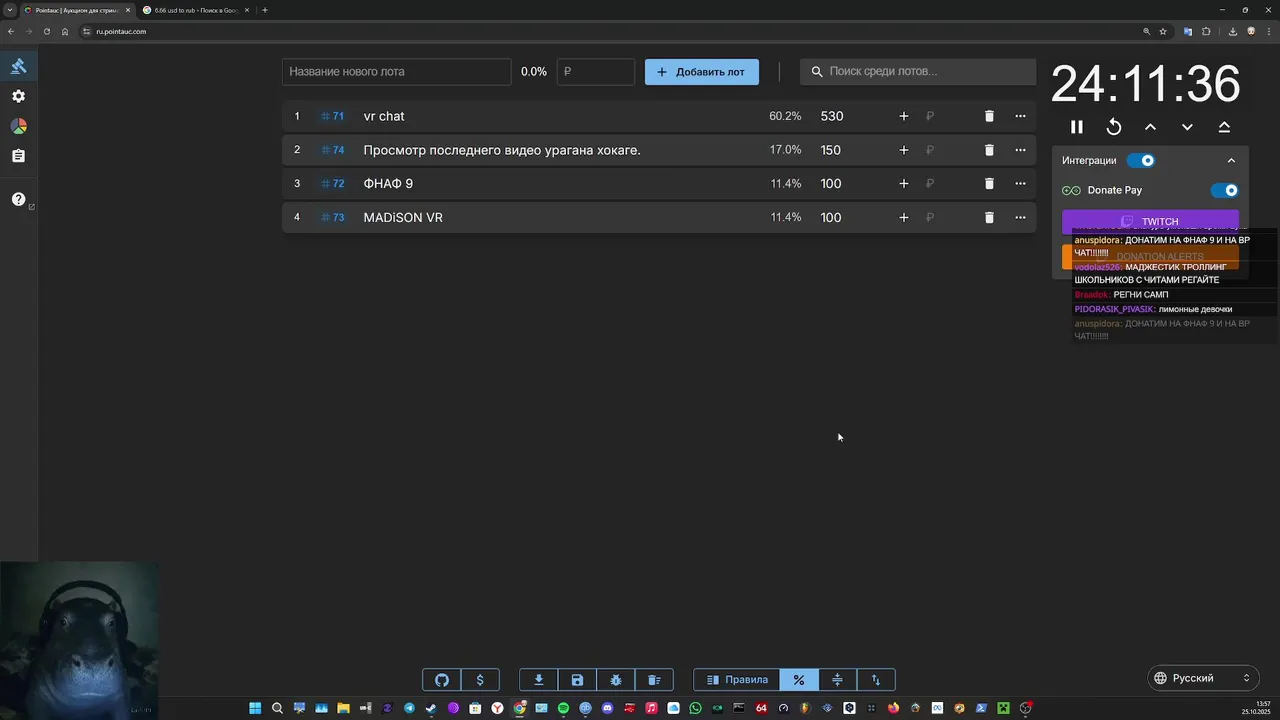Collapse the Интеграции panel
This screenshot has width=1280, height=720.
[x=1231, y=160]
